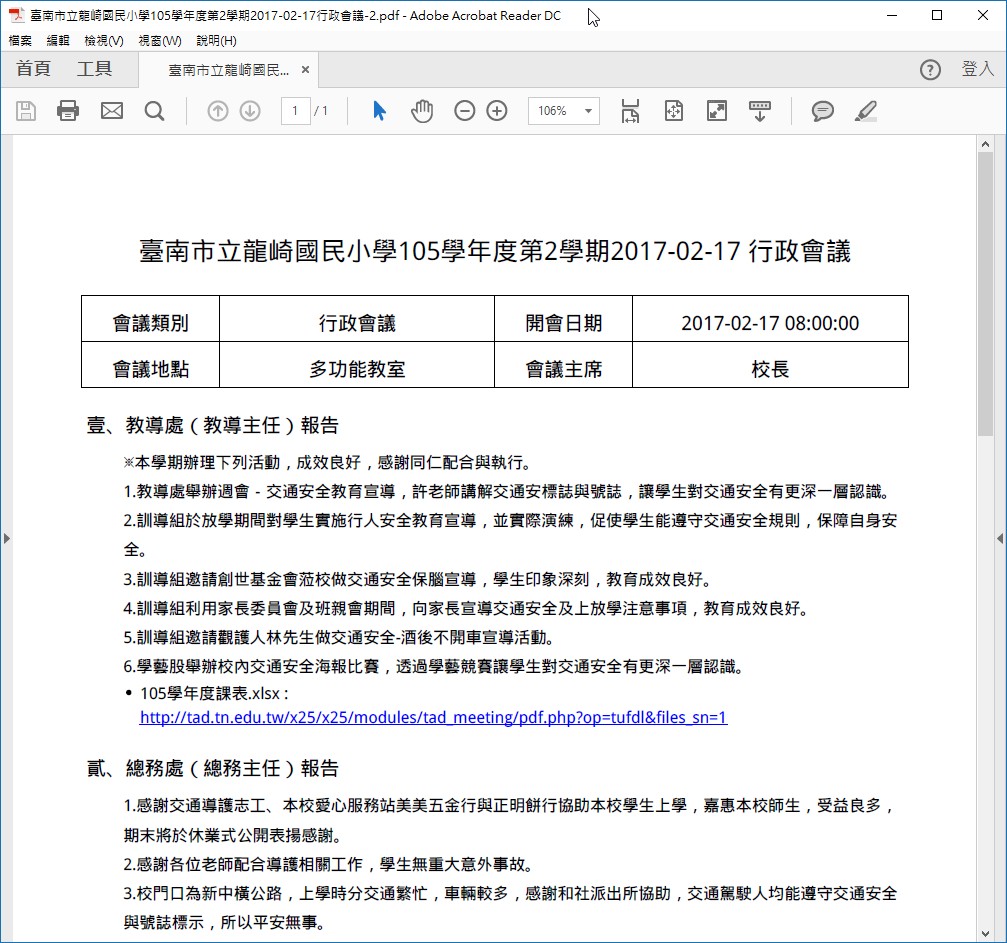Go to next page arrow
This screenshot has height=943, width=1007.
tap(250, 111)
